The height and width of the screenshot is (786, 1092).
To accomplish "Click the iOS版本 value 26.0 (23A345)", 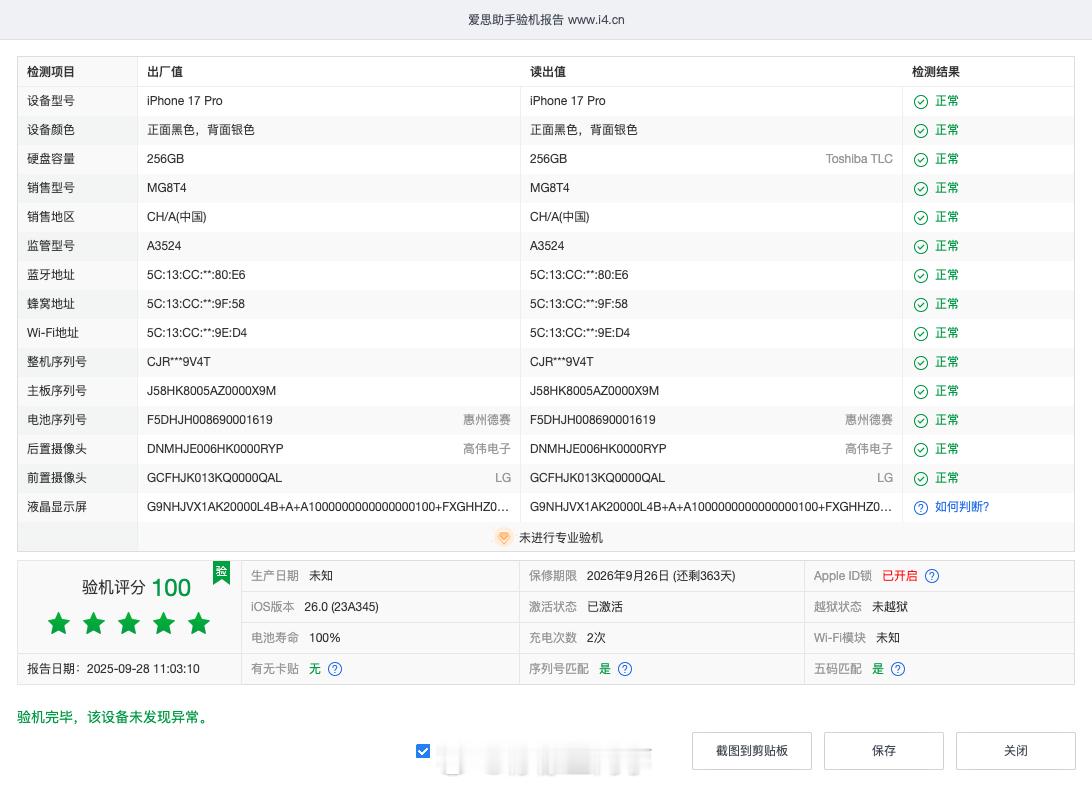I will [x=341, y=607].
